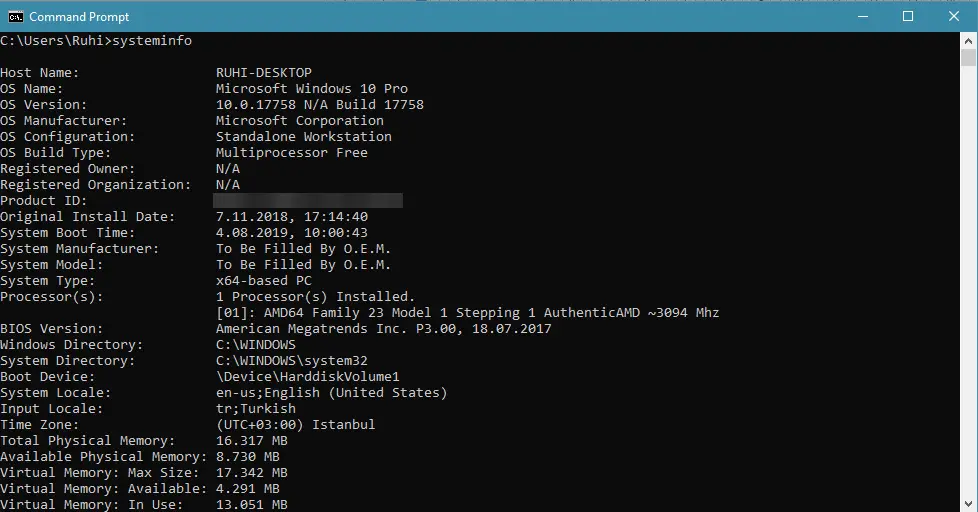This screenshot has width=978, height=512.
Task: Open the Command Prompt system menu icon
Action: 16,17
